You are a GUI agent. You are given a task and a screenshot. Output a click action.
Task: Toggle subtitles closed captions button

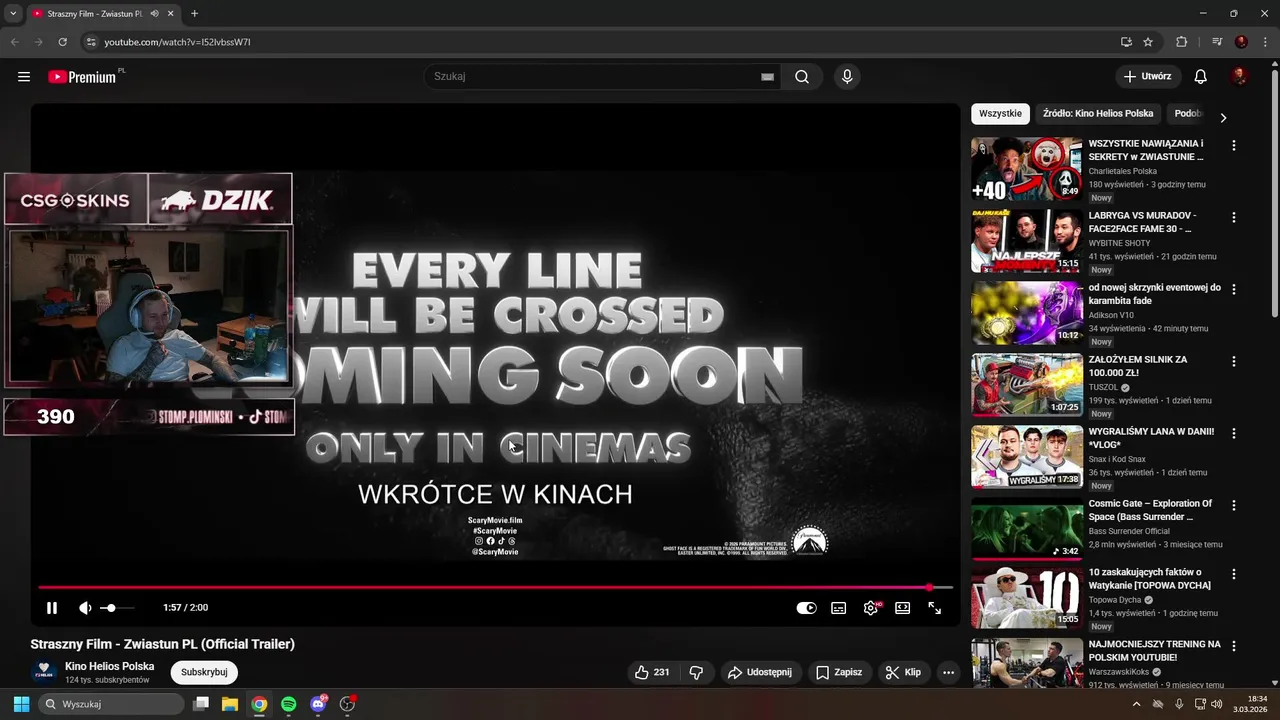[x=839, y=608]
